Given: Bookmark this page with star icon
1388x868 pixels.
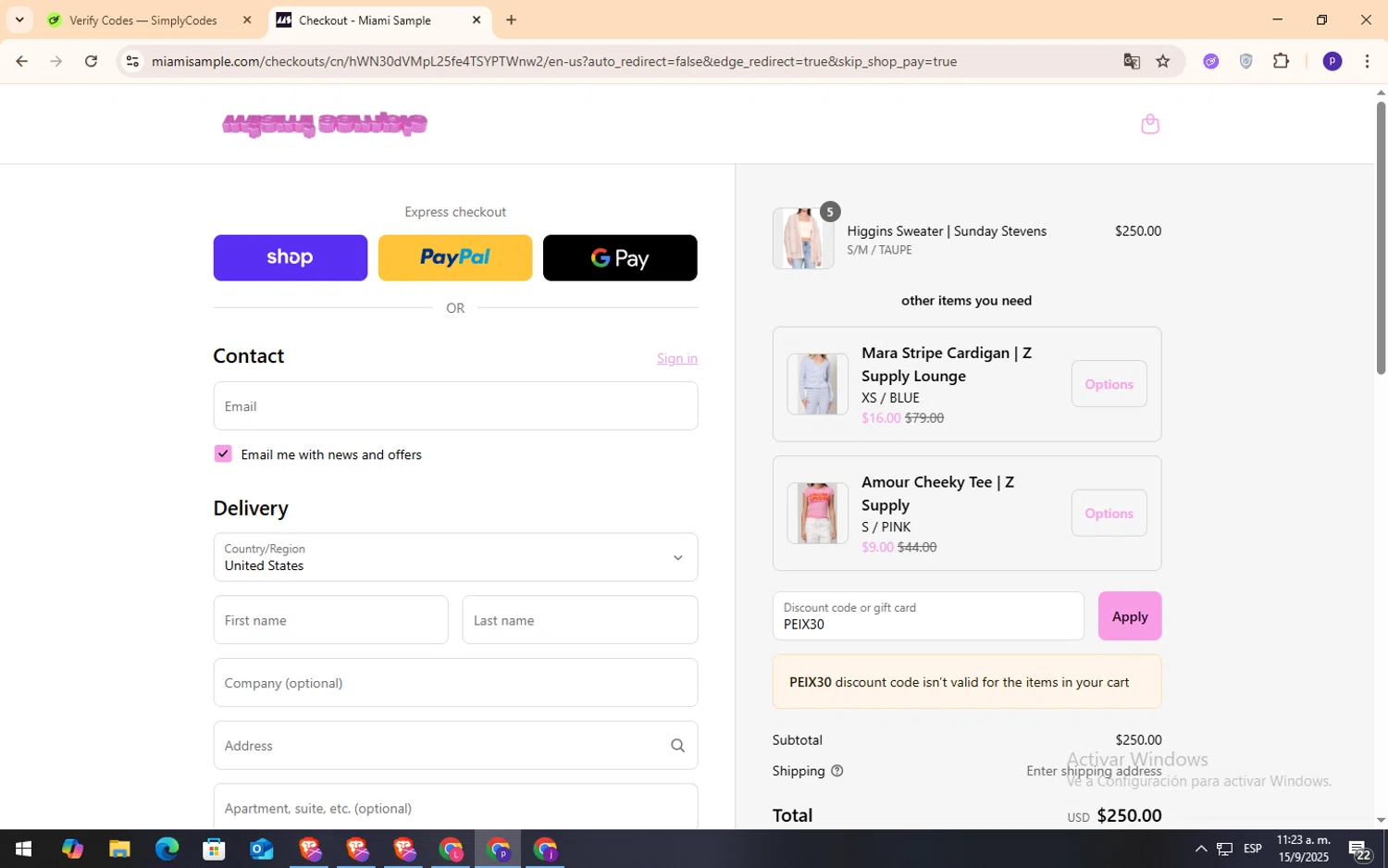Looking at the screenshot, I should point(1163,61).
